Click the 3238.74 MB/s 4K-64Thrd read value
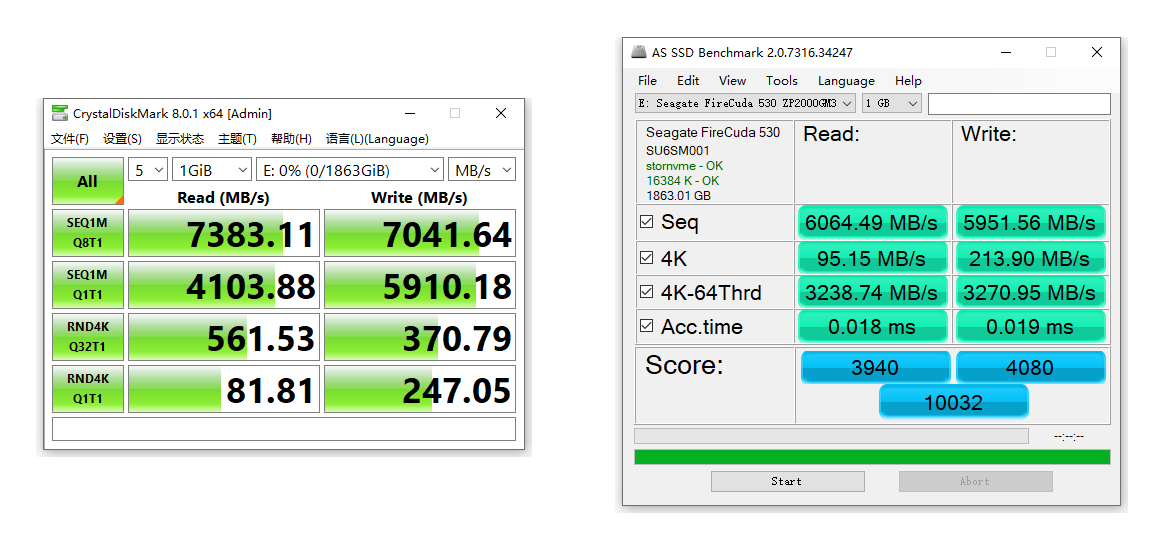The width and height of the screenshot is (1171, 539). coord(872,293)
